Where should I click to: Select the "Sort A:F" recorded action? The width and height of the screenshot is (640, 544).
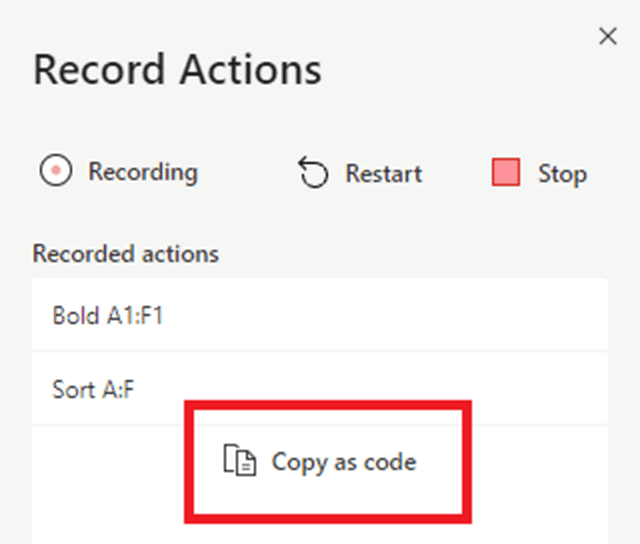tap(94, 389)
